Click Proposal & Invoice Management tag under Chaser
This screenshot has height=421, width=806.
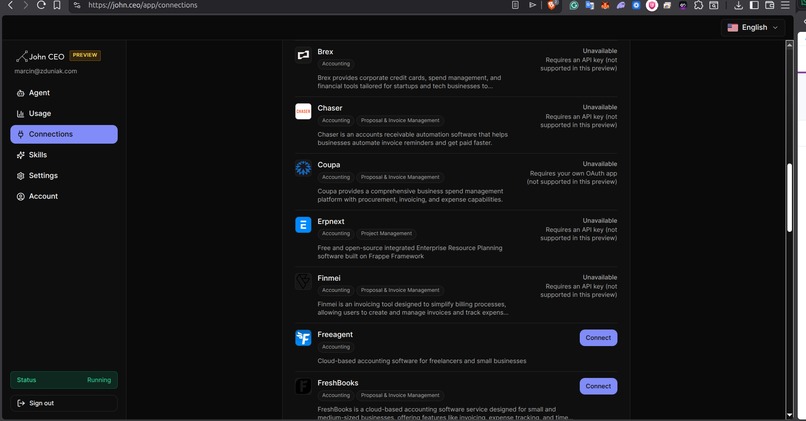click(400, 120)
